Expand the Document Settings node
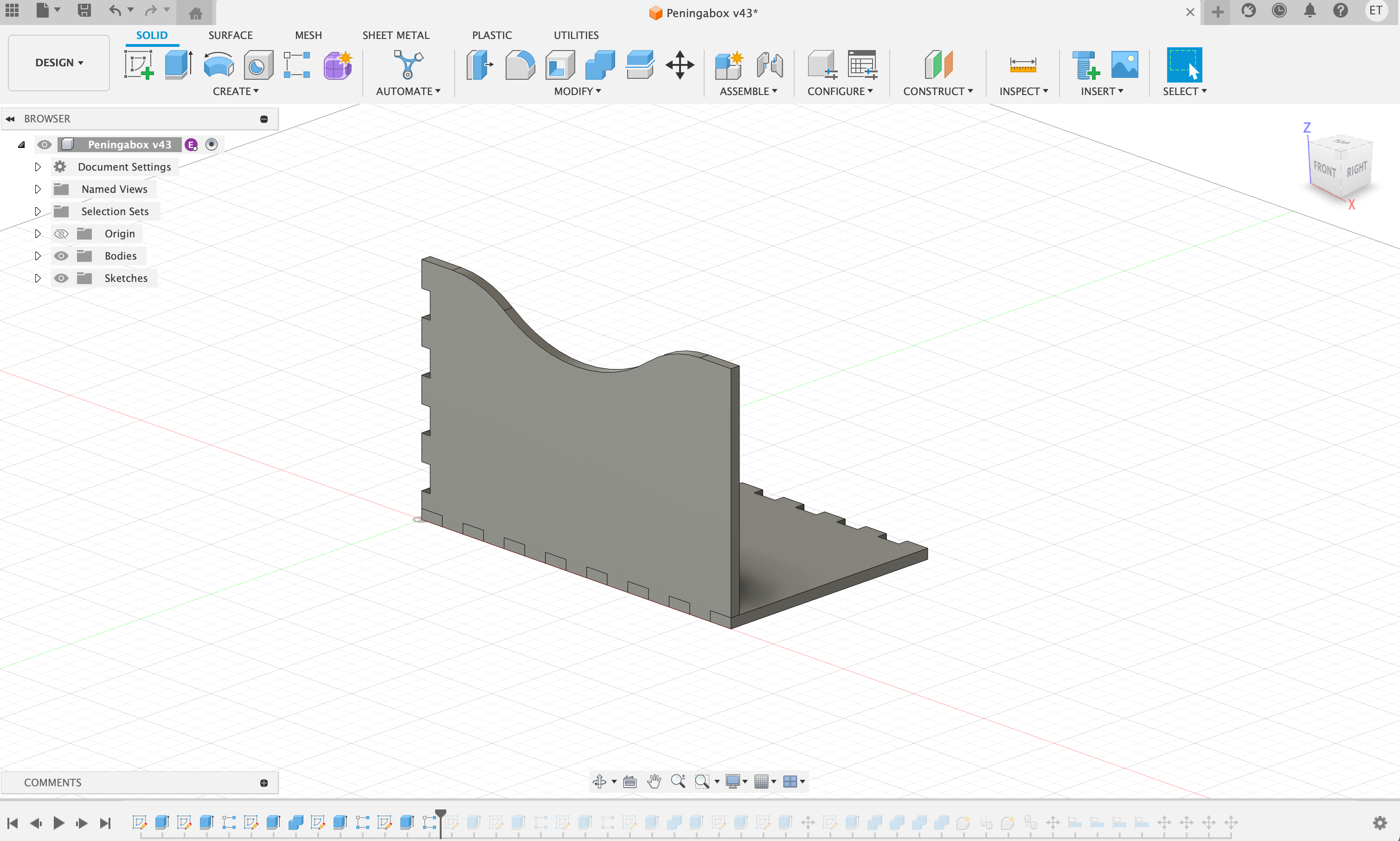Viewport: 1400px width, 841px height. 38,167
